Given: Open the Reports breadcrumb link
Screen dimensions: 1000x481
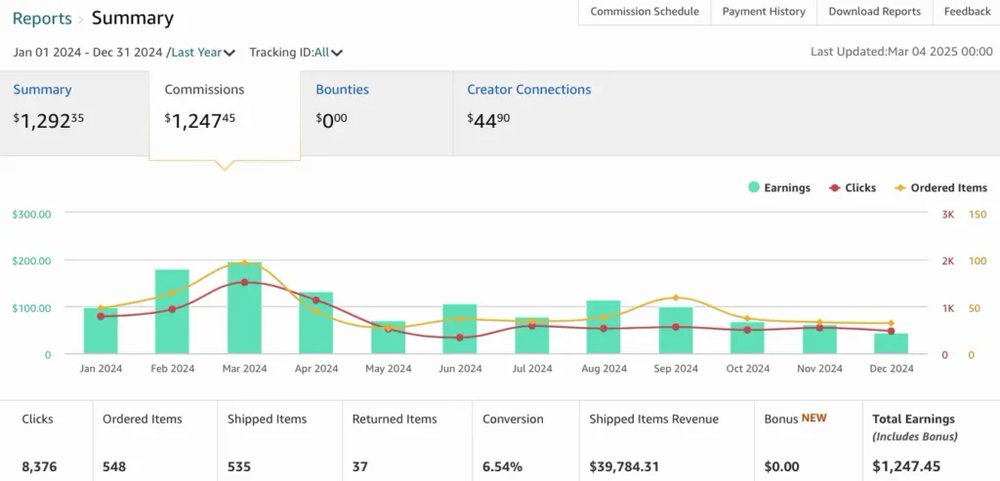Looking at the screenshot, I should click(x=42, y=18).
